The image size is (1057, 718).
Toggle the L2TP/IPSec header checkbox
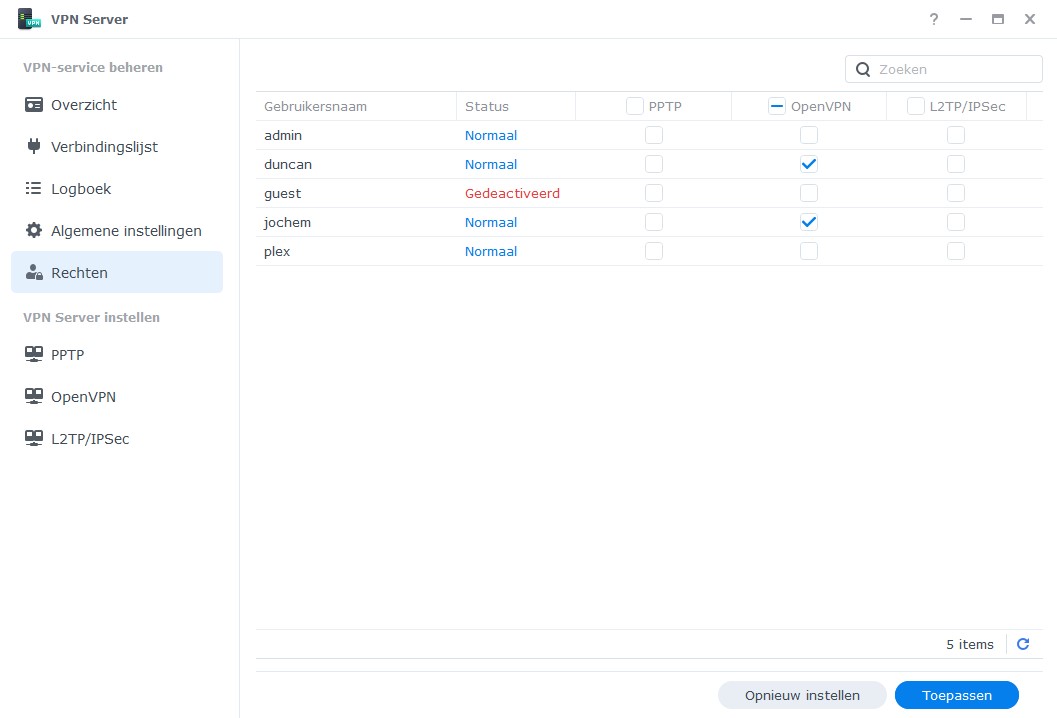[915, 106]
